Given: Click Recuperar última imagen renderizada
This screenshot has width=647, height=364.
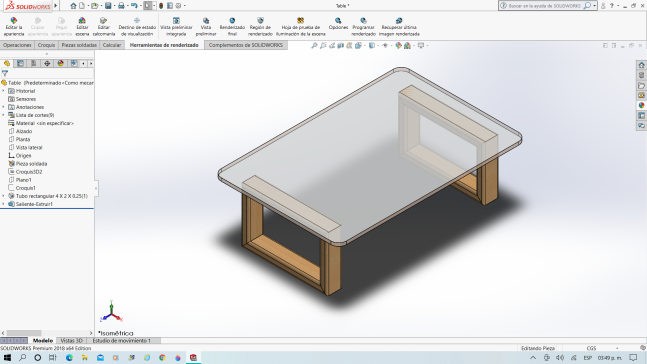Looking at the screenshot, I should point(399,27).
